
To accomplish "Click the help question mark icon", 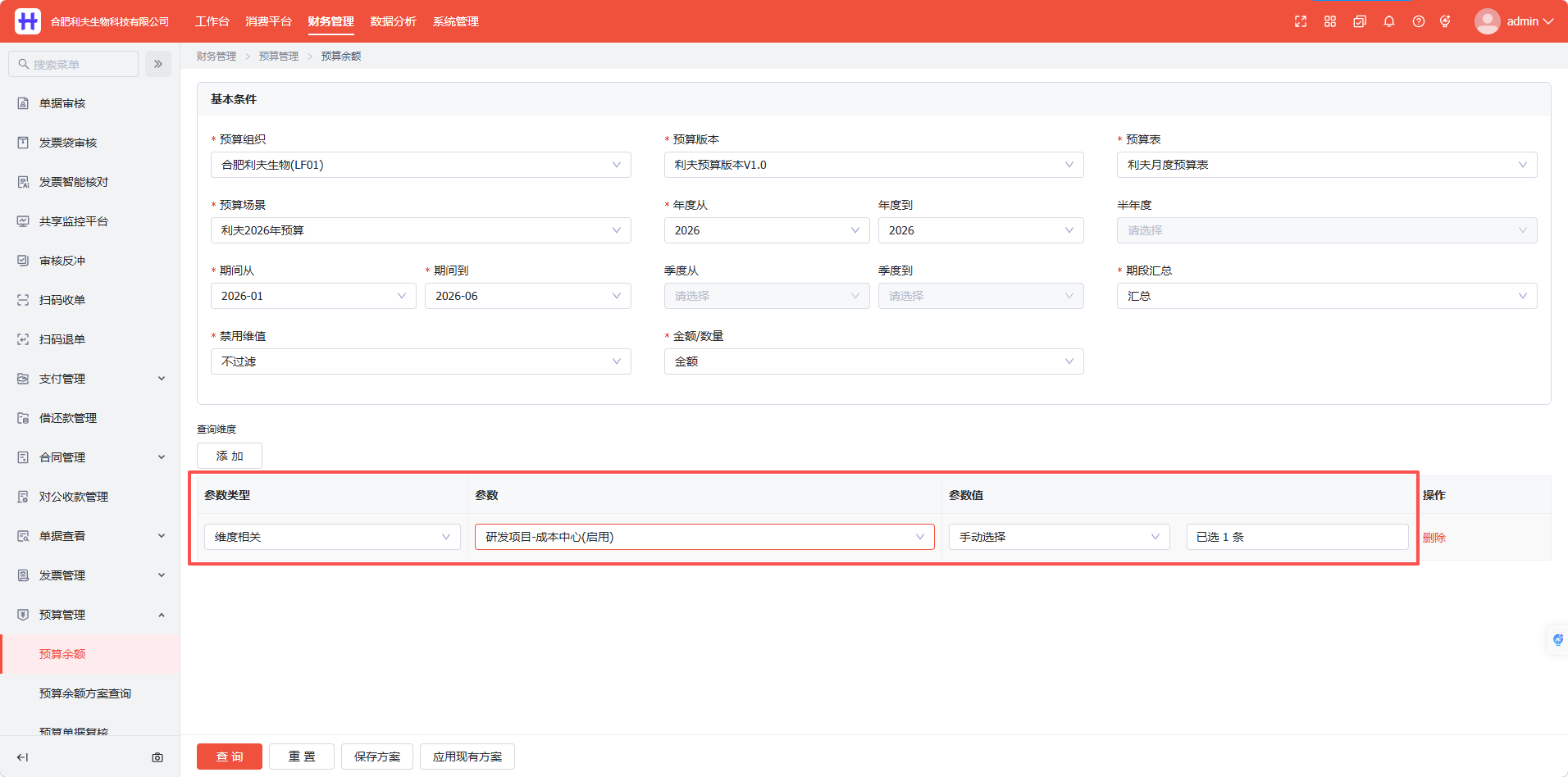I will coord(1419,21).
